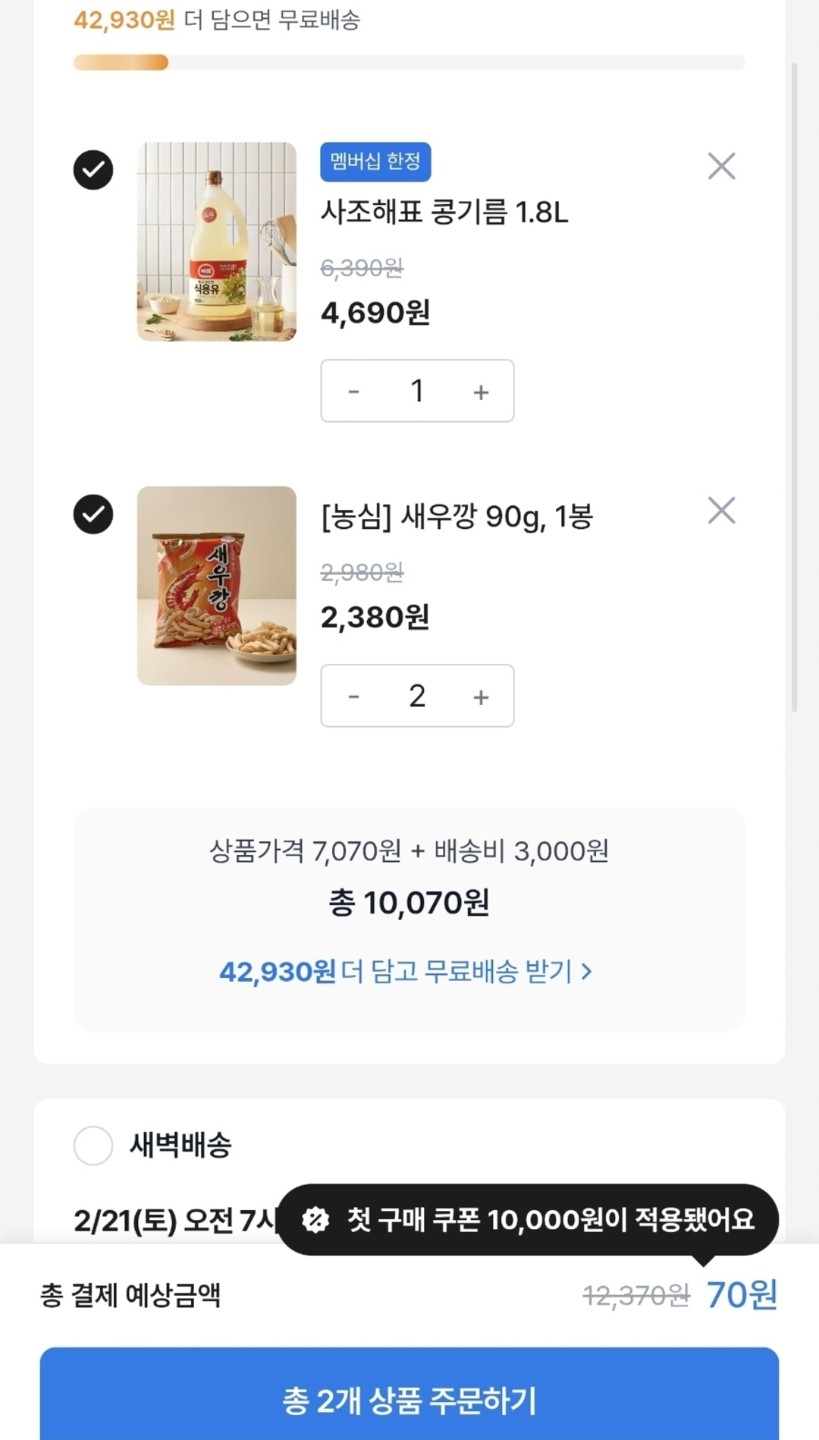
Task: Tap the 사조해표 콩기름 1.8L title
Action: 444,212
